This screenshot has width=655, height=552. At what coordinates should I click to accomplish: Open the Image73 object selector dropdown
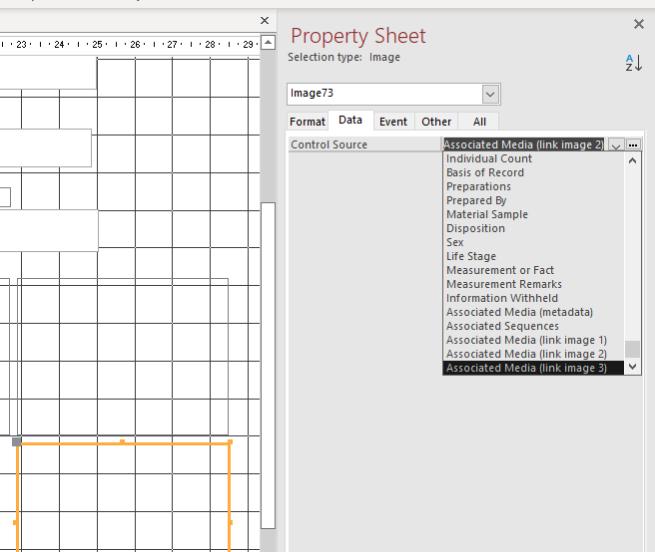(490, 94)
